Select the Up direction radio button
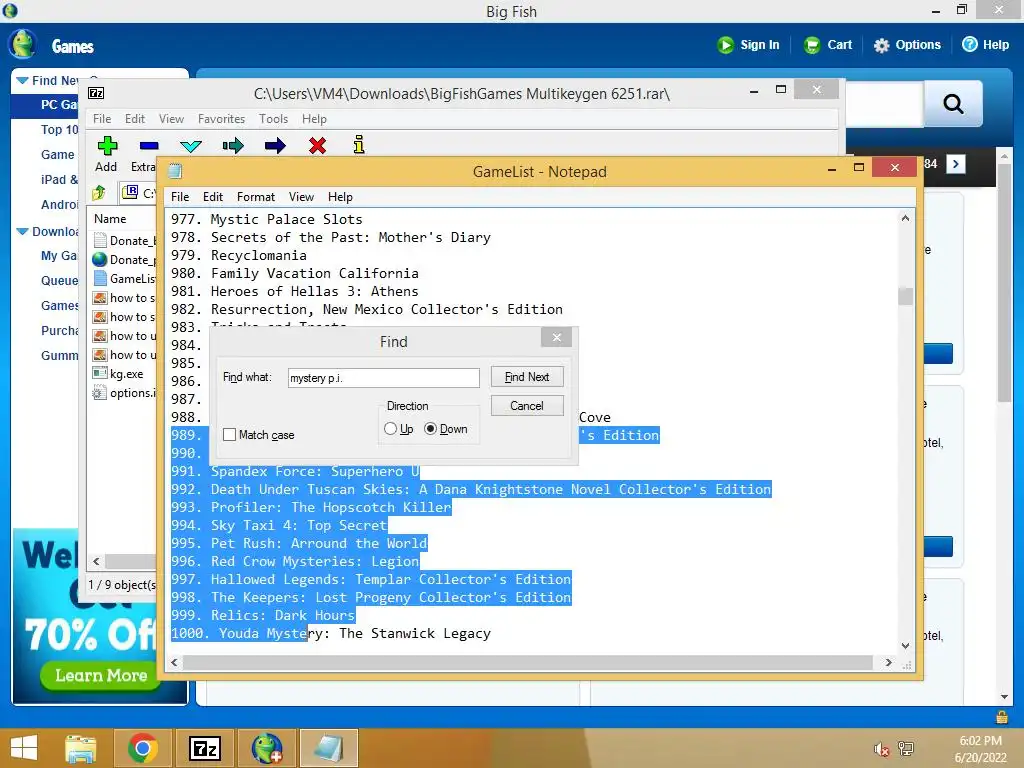1024x768 pixels. click(x=391, y=429)
